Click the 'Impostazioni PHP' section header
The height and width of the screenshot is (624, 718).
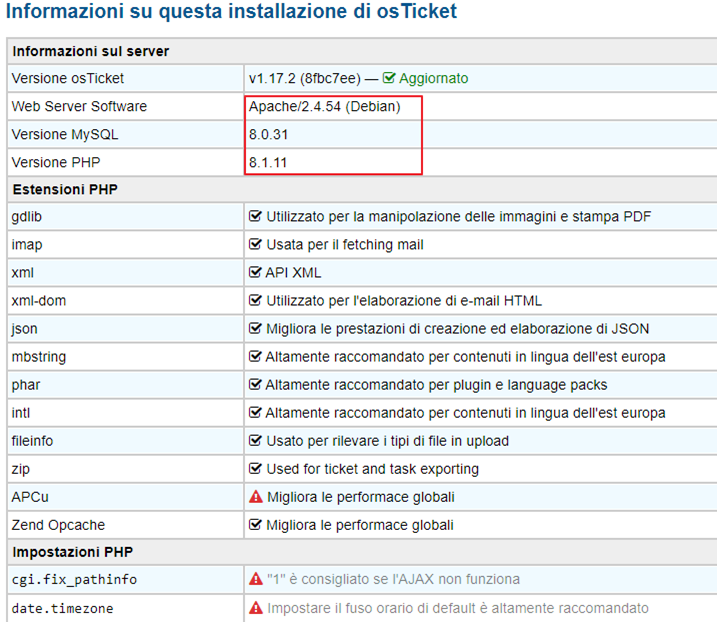72,552
